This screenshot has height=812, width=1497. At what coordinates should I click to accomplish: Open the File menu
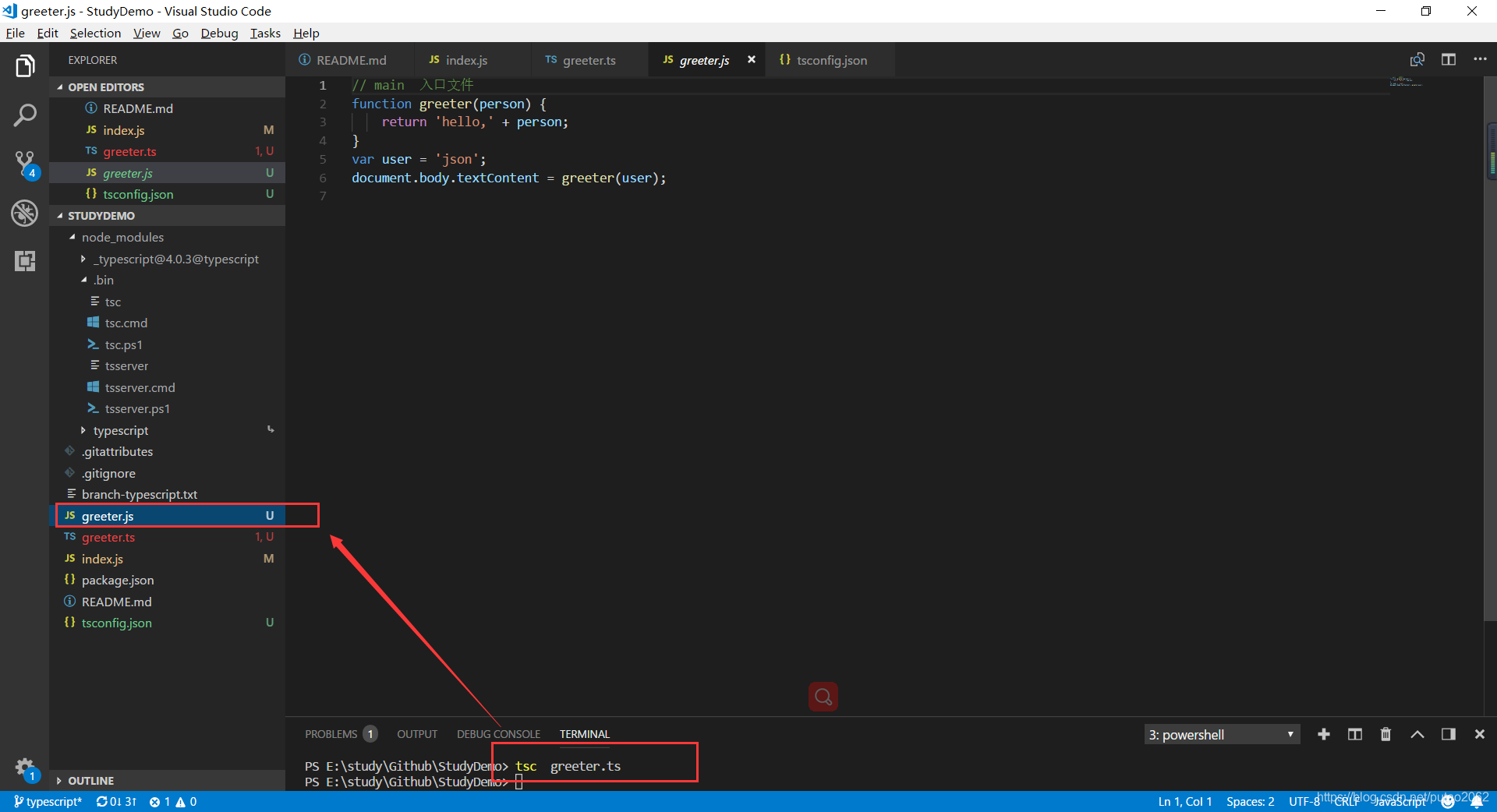pos(16,33)
